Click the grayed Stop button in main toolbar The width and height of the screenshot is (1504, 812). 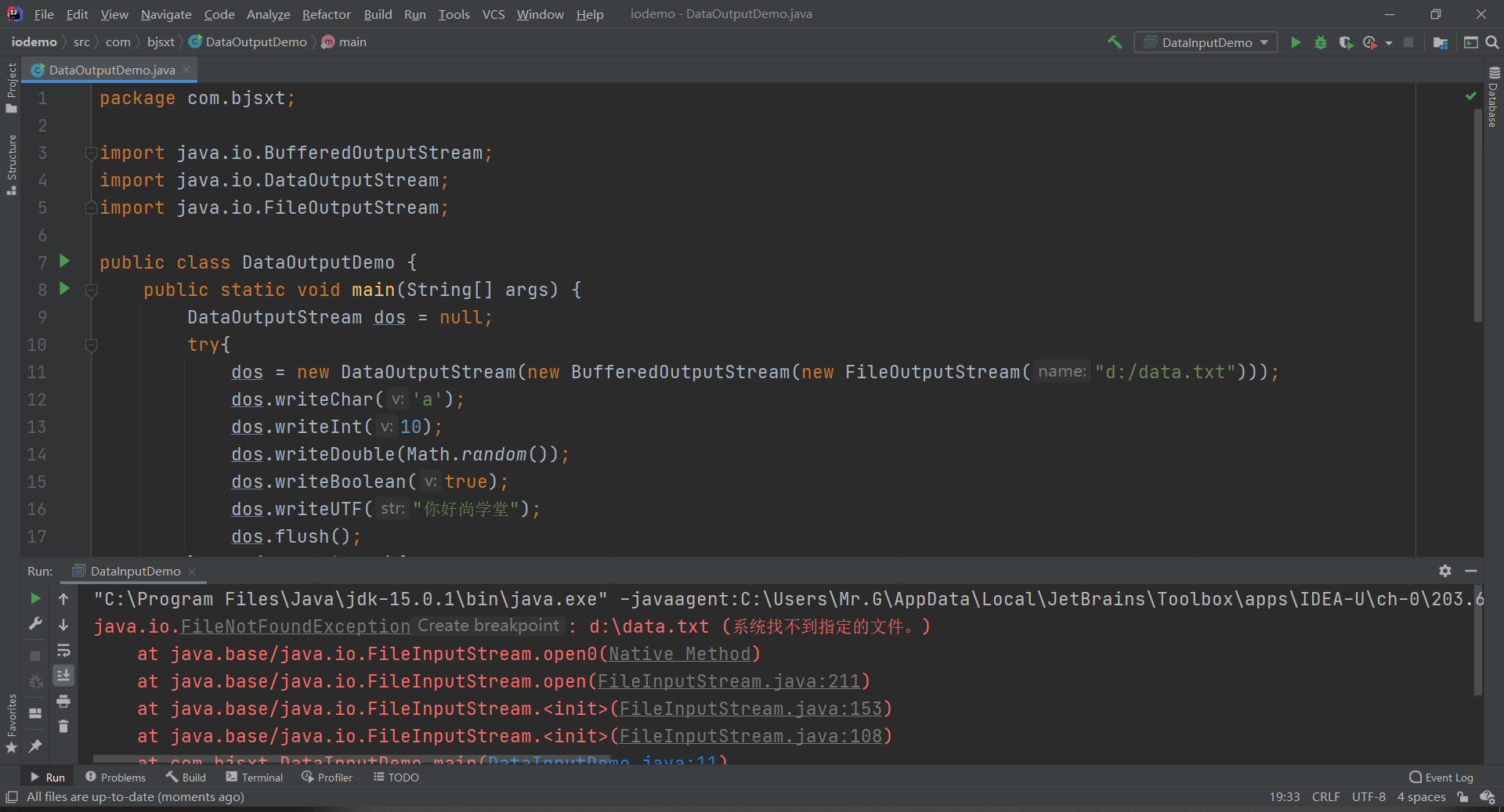tap(1408, 42)
